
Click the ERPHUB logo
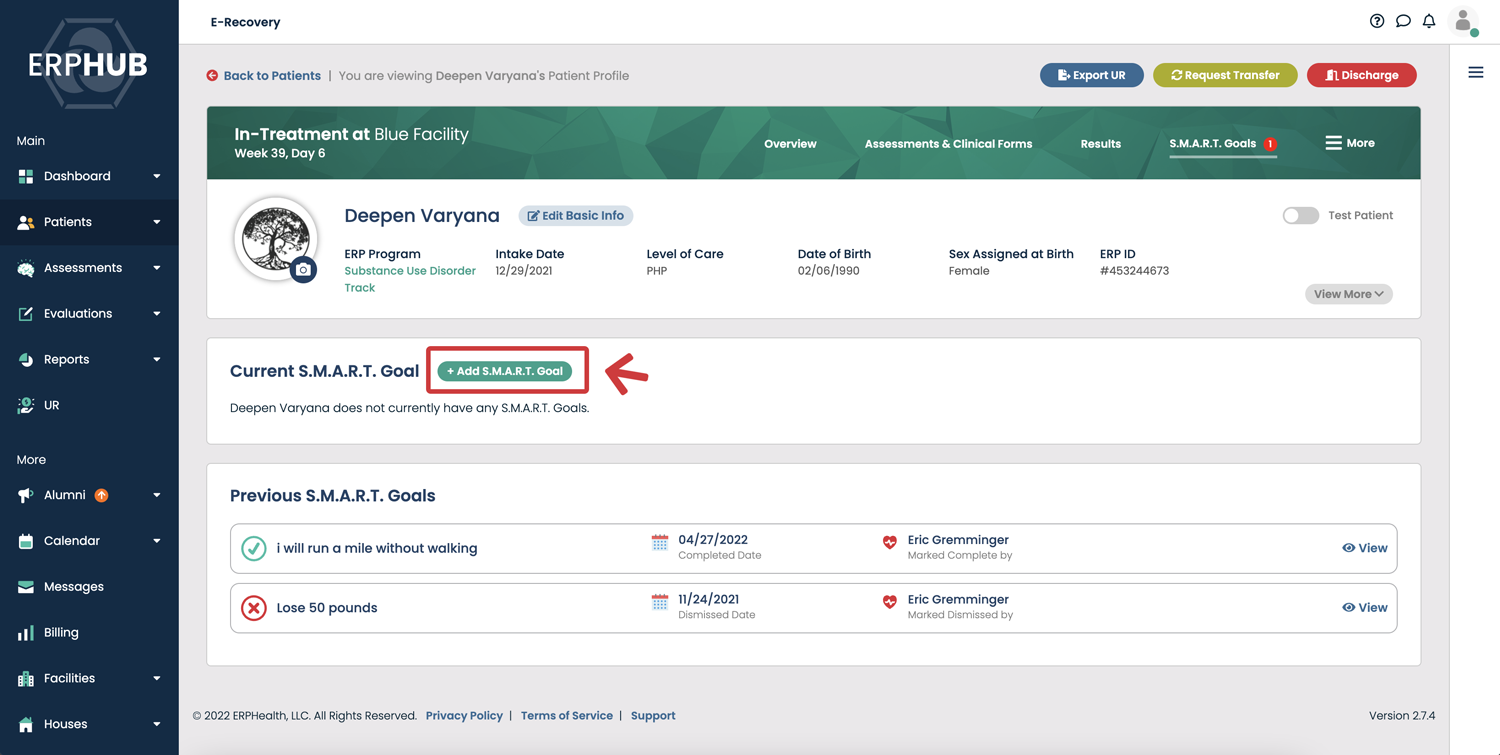[x=88, y=64]
